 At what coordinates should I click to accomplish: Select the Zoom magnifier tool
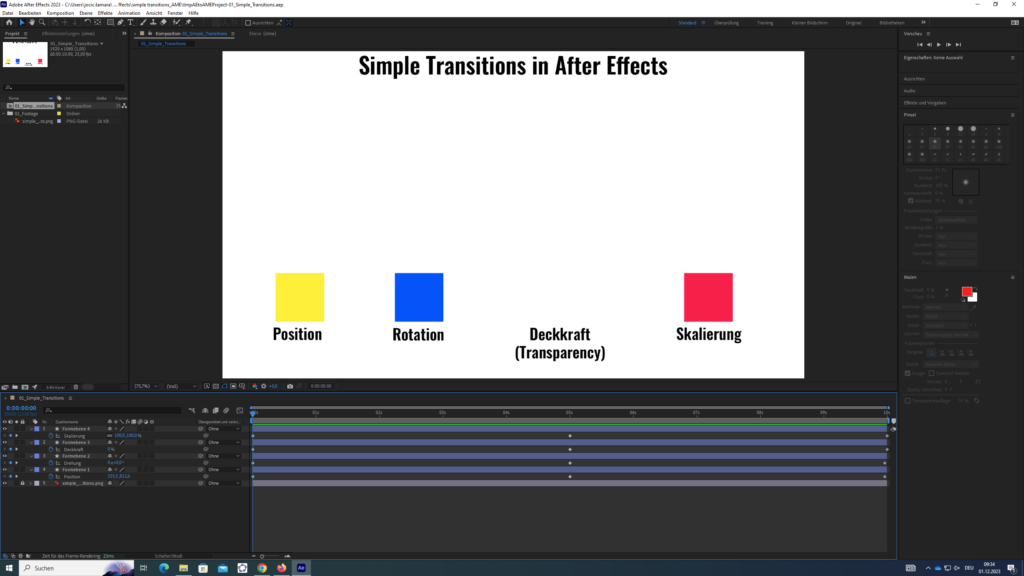click(42, 22)
